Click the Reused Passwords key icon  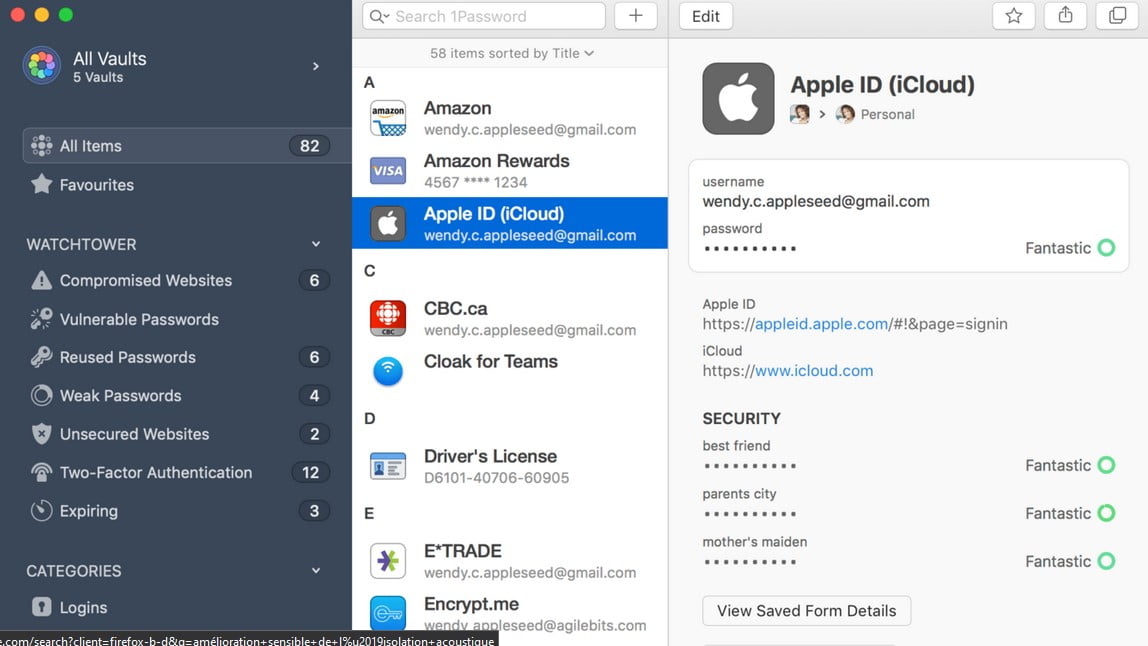42,357
